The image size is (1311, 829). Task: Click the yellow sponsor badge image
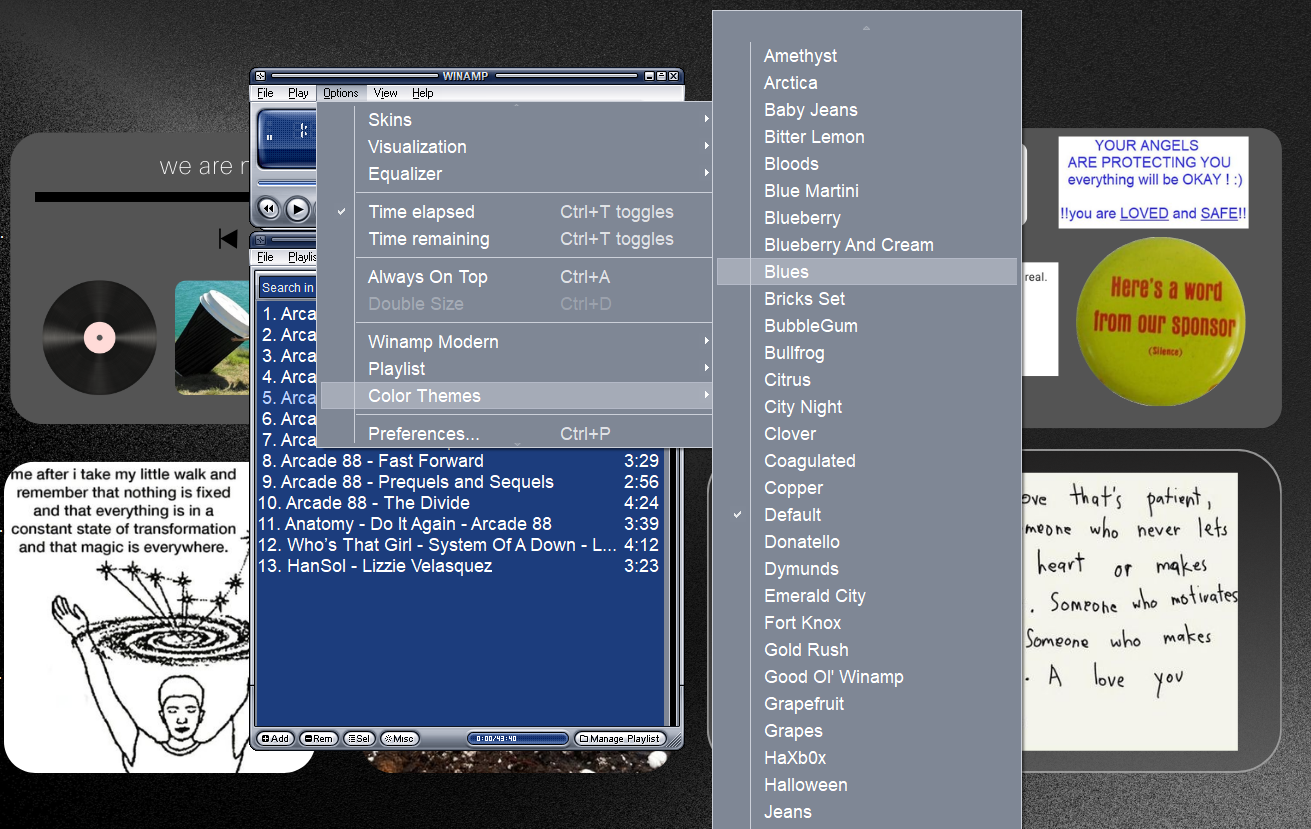pos(1161,322)
